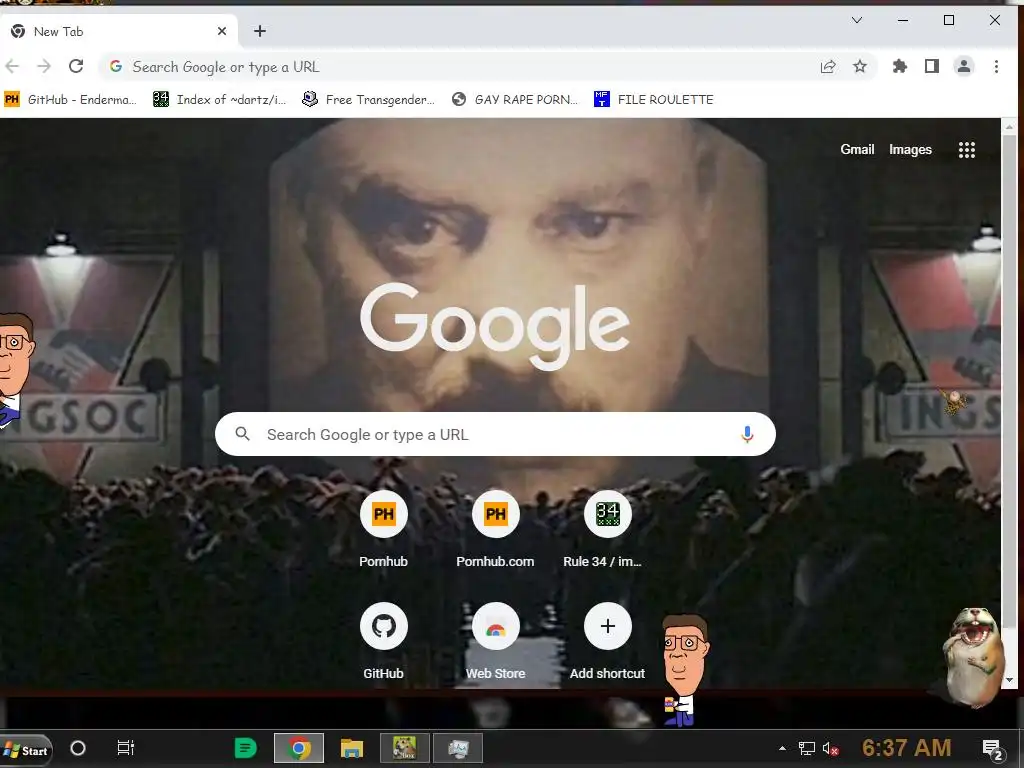This screenshot has width=1024, height=768.
Task: Click the muted volume tray icon
Action: pyautogui.click(x=831, y=749)
